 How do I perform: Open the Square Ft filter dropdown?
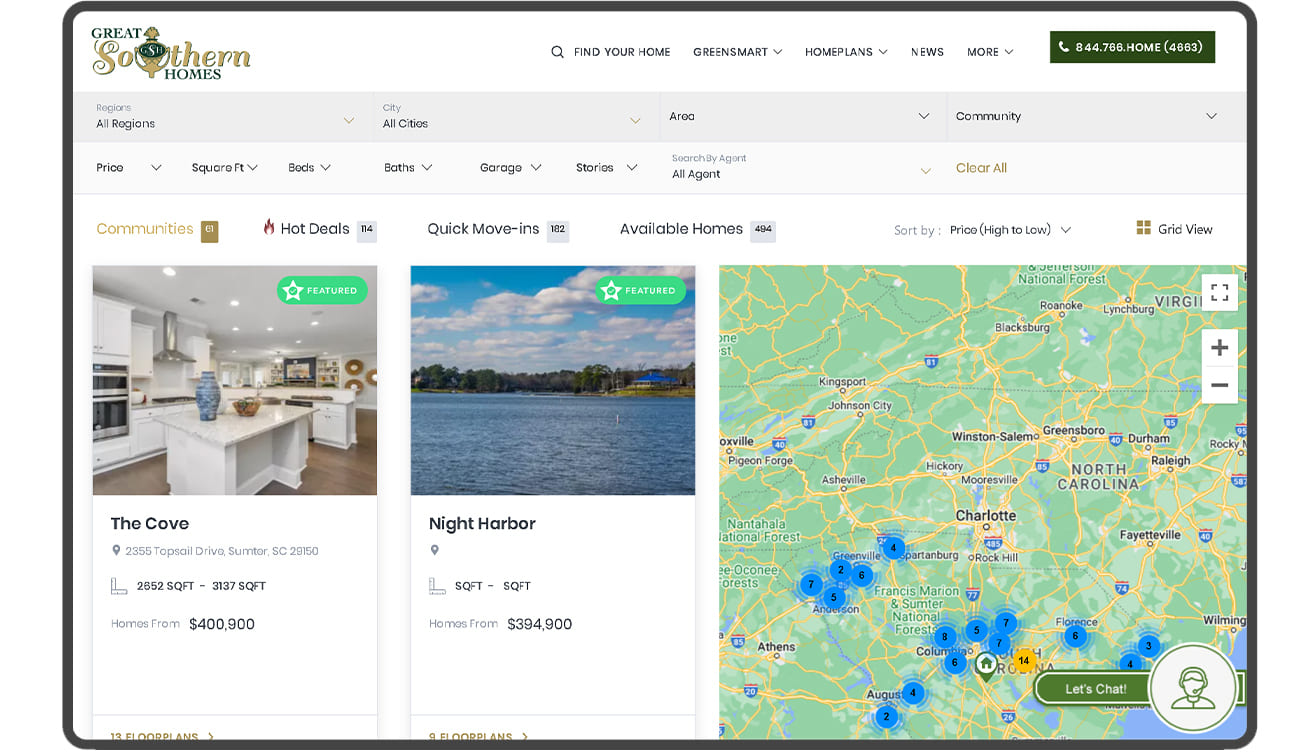[x=224, y=168]
